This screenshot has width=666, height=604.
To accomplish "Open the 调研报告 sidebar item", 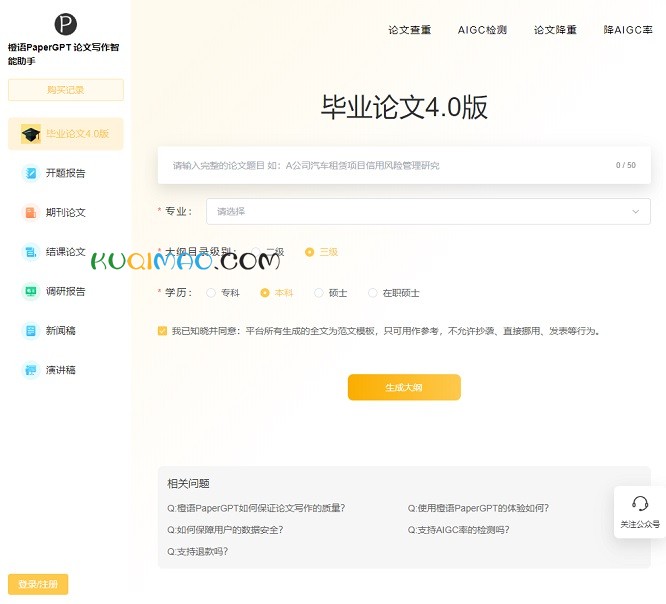I will tap(65, 291).
